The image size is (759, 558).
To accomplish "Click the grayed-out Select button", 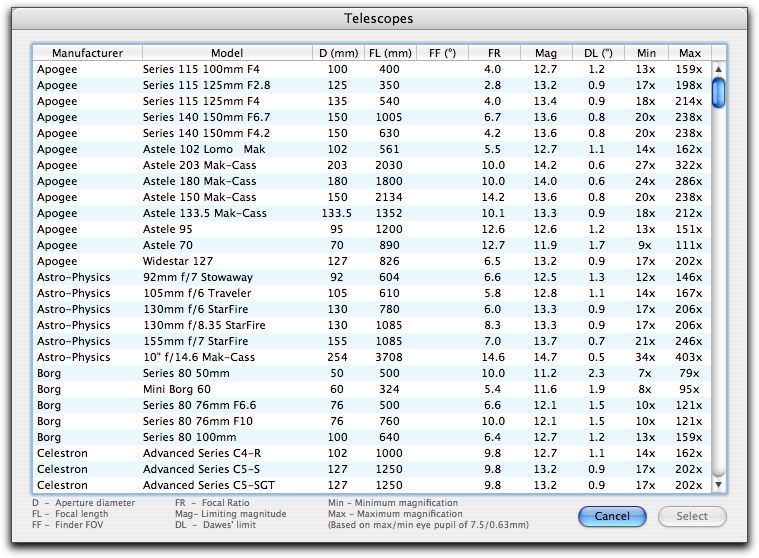I will coord(691,517).
